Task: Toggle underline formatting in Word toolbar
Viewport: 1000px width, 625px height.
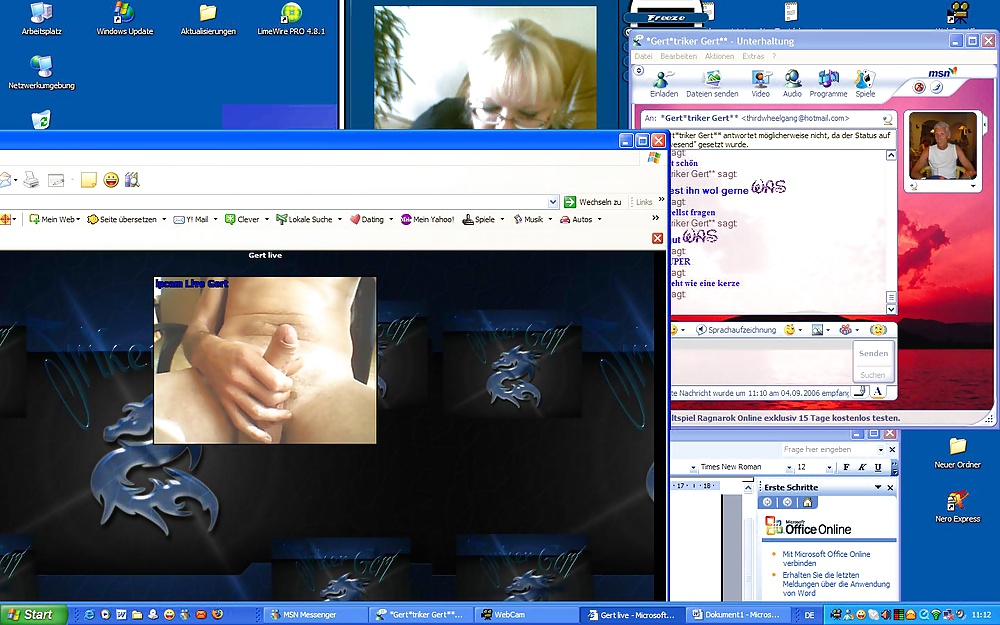Action: (878, 467)
